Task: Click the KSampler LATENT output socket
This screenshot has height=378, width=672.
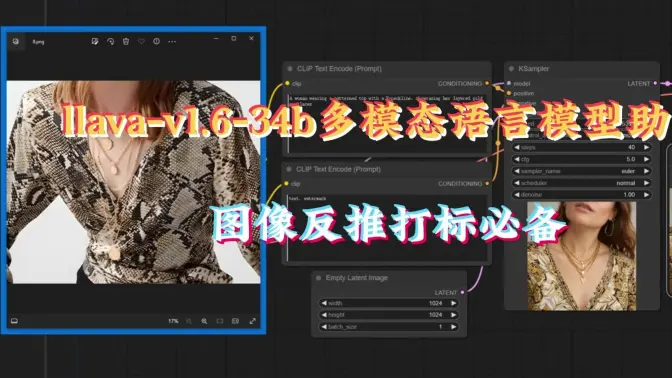Action: [x=655, y=84]
